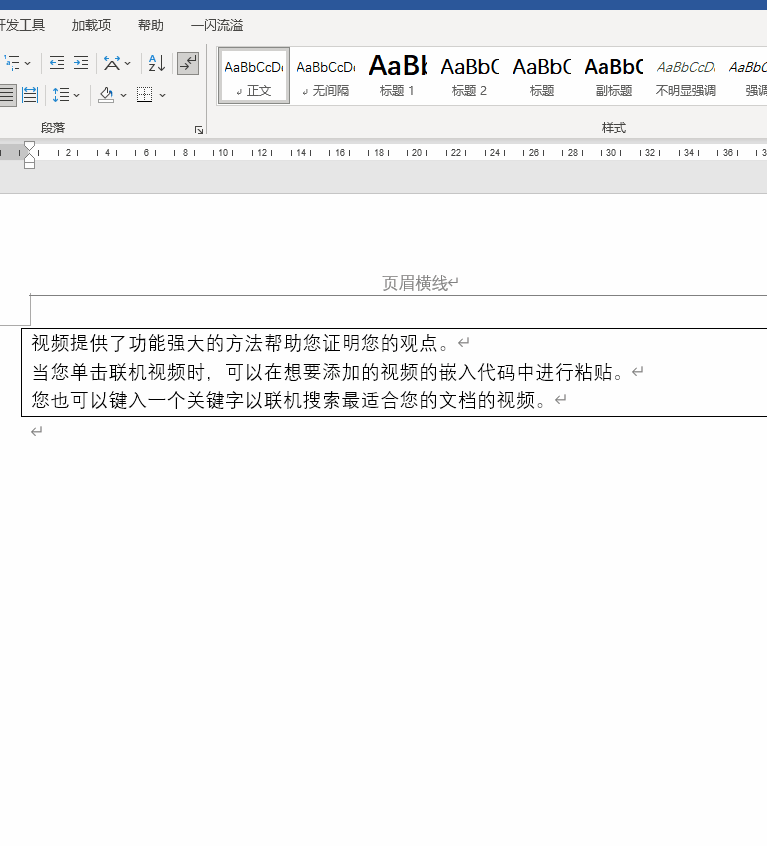
Task: Apply the 标题 1 style
Action: coord(398,76)
